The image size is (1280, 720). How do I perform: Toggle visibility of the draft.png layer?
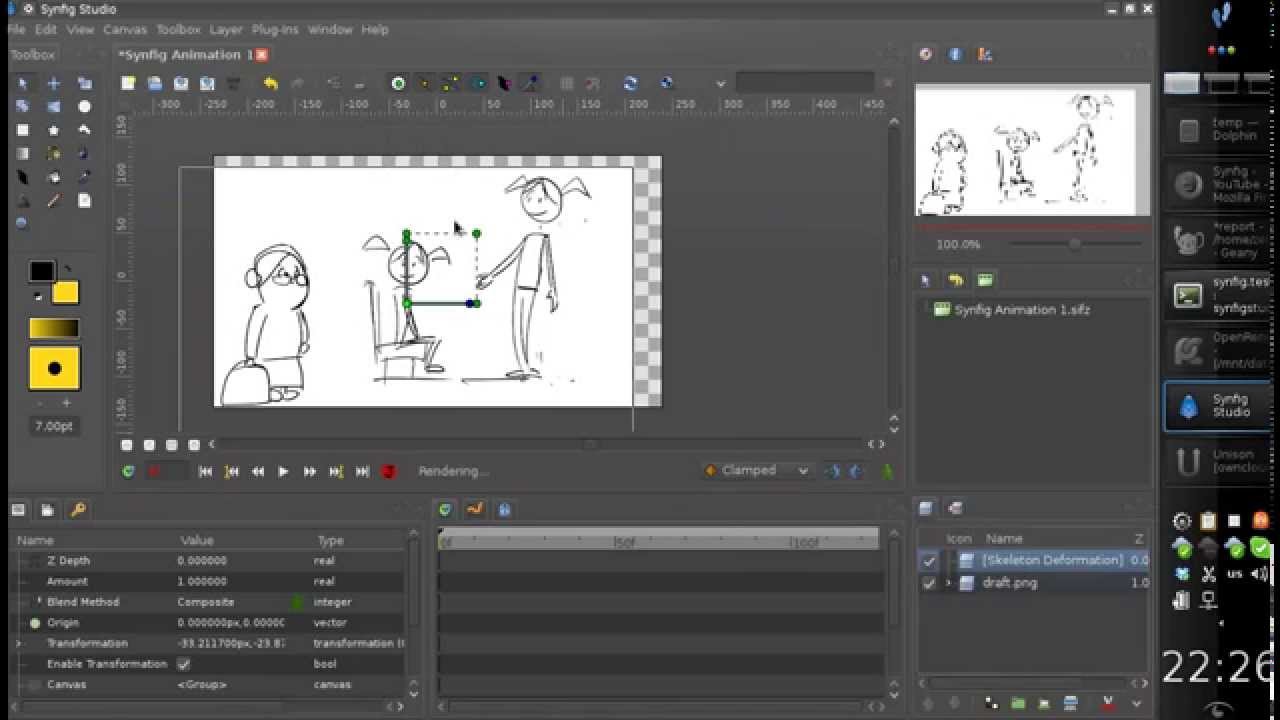tap(929, 583)
